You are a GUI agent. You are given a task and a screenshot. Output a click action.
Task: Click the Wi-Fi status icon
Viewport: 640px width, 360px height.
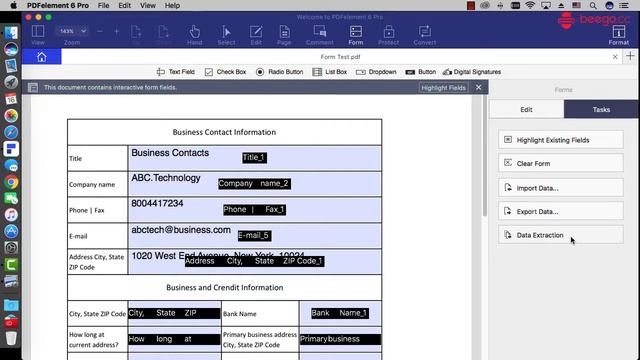tap(530, 6)
